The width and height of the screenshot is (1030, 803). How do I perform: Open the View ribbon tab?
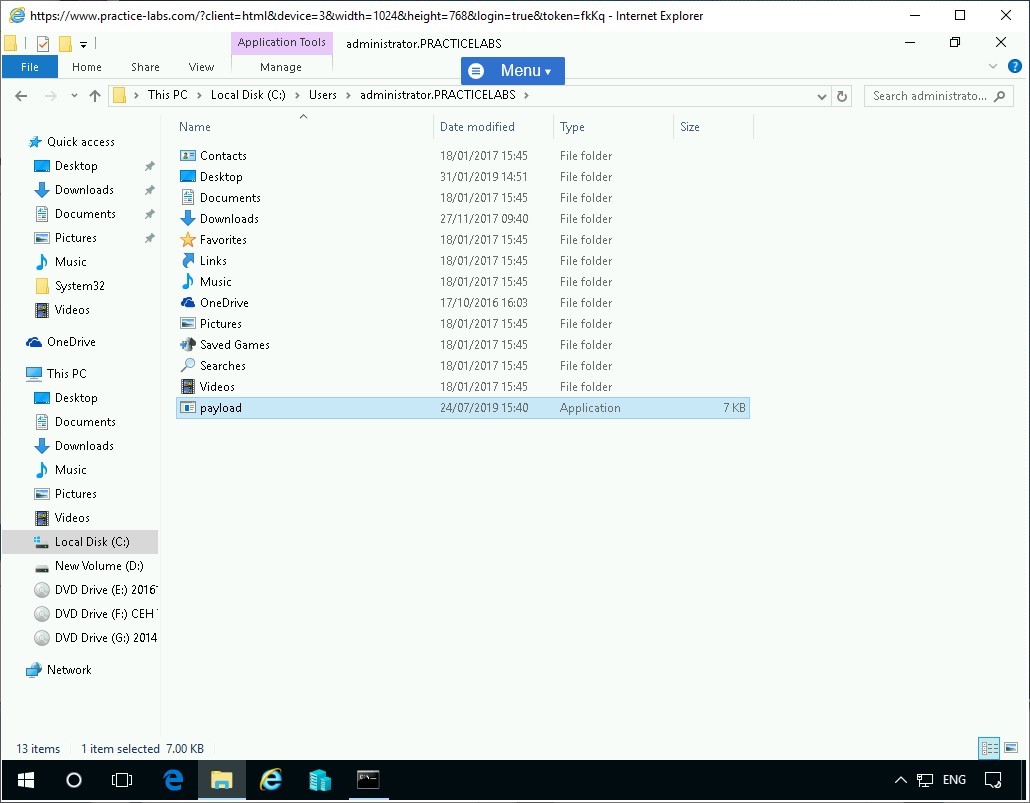[x=201, y=67]
